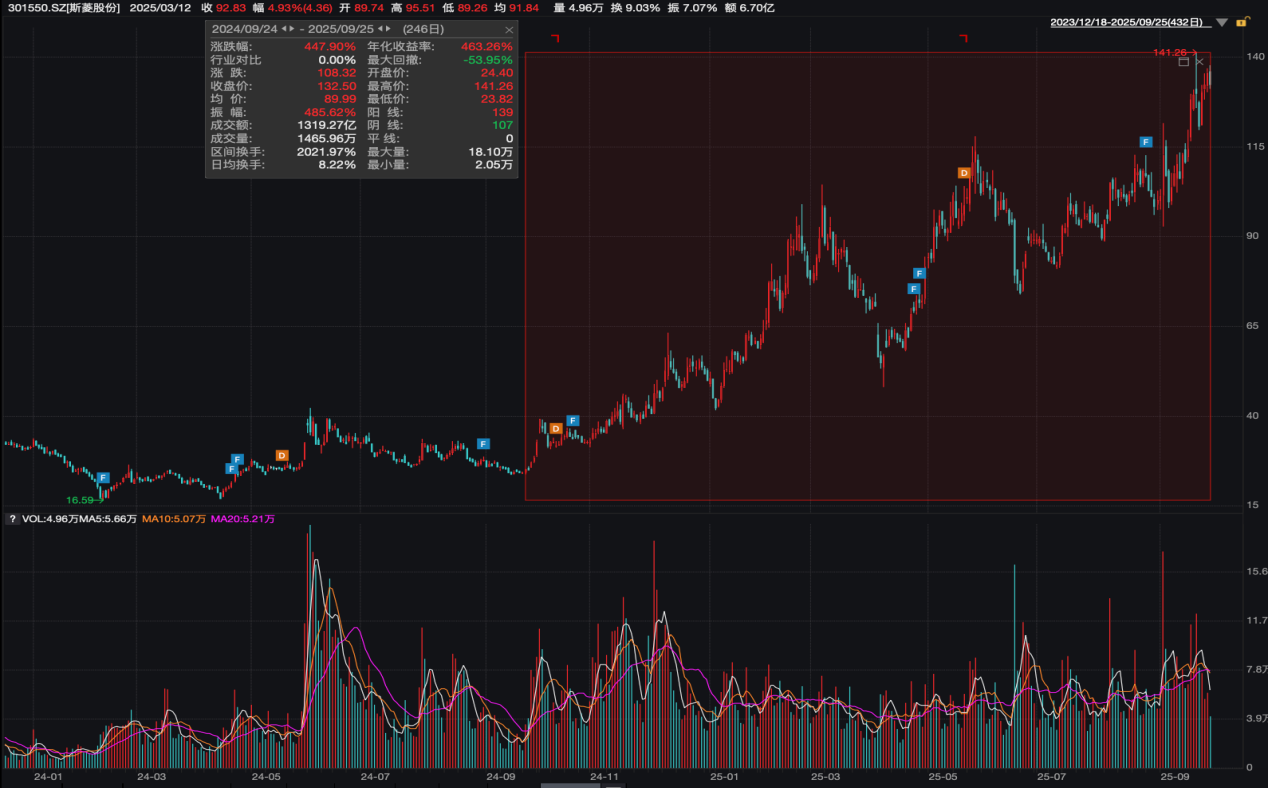Click the MA10 volume indicator label
The height and width of the screenshot is (788, 1268).
174,519
